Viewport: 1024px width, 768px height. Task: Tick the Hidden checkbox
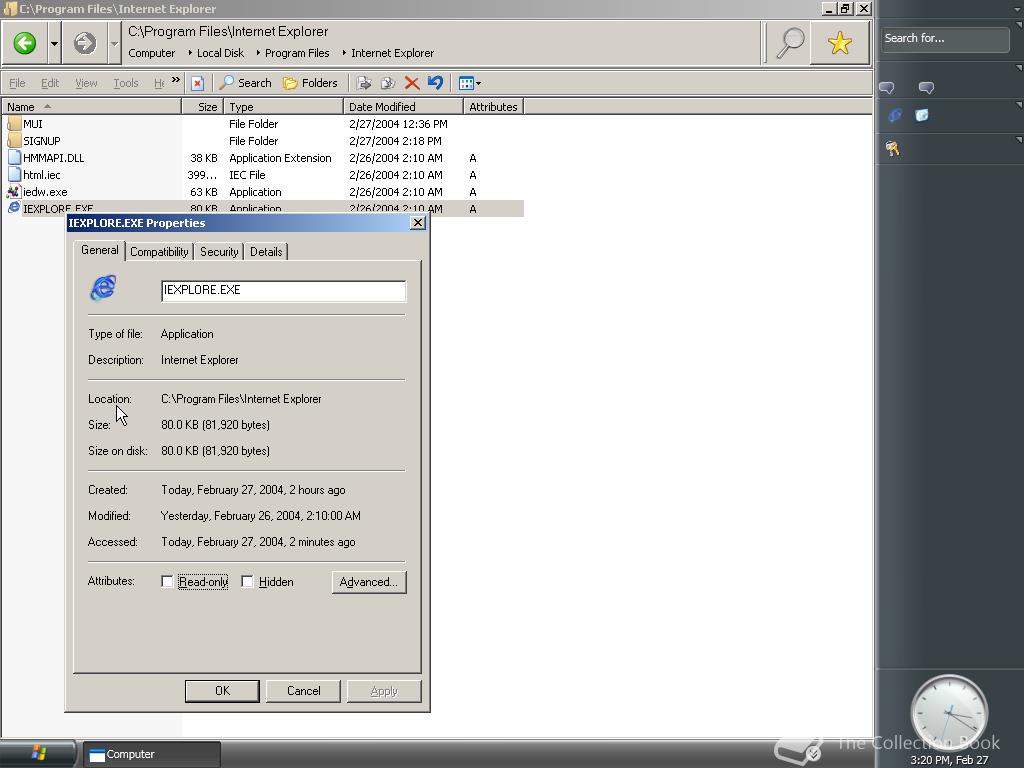247,581
